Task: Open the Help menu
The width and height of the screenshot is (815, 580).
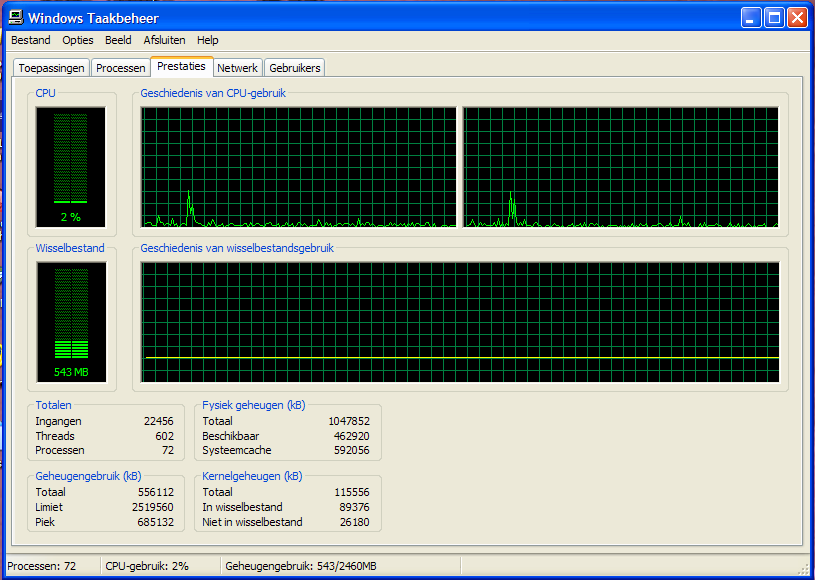Action: (x=207, y=40)
